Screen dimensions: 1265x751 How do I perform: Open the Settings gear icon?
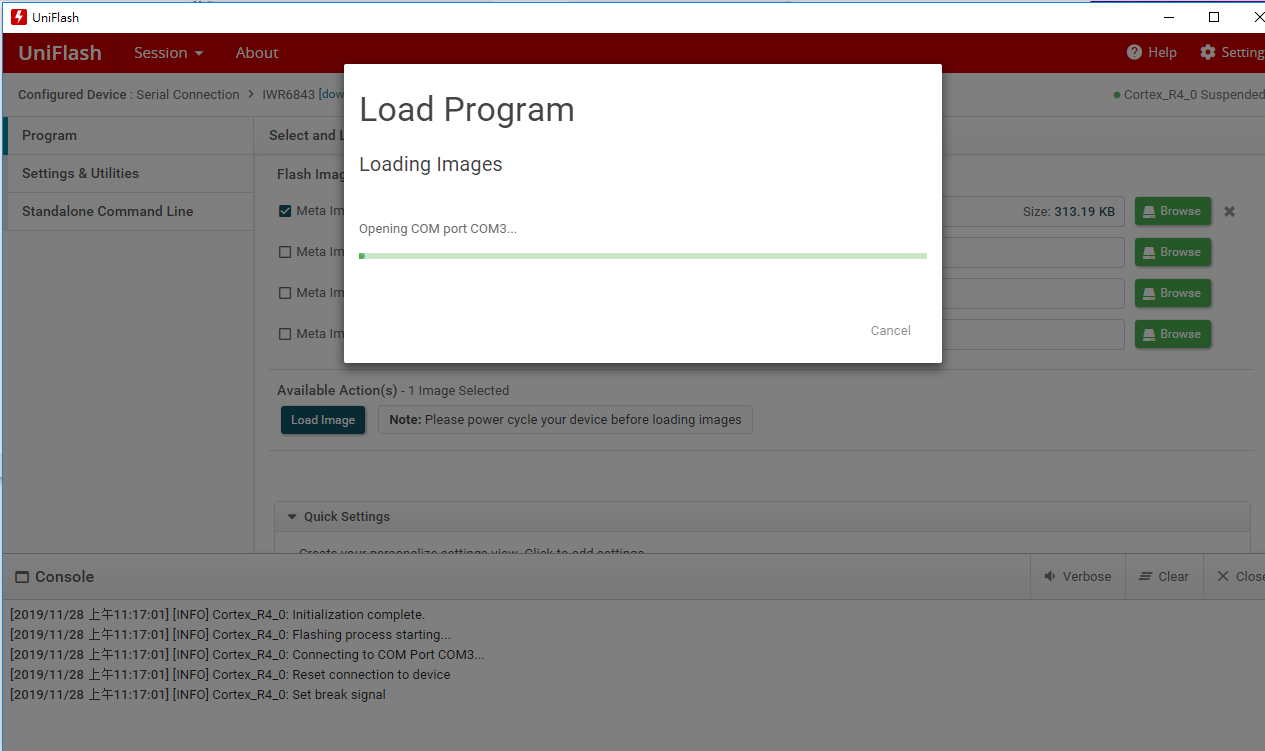pos(1208,52)
